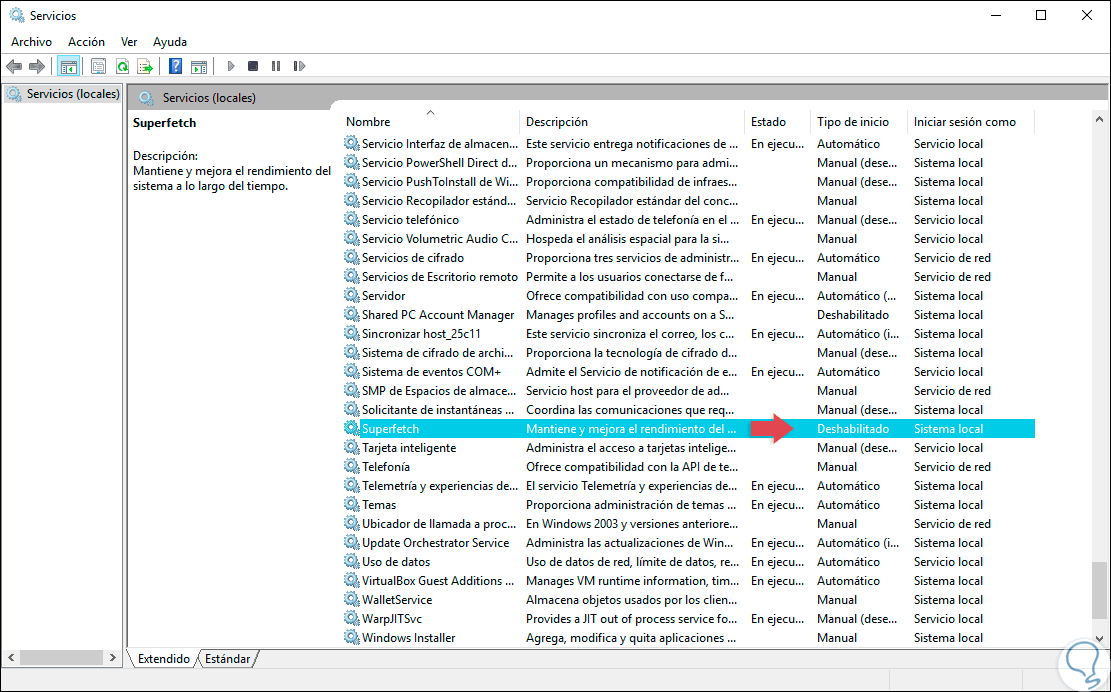The height and width of the screenshot is (692, 1111).
Task: Open Properties via toolbar icon
Action: pyautogui.click(x=98, y=67)
